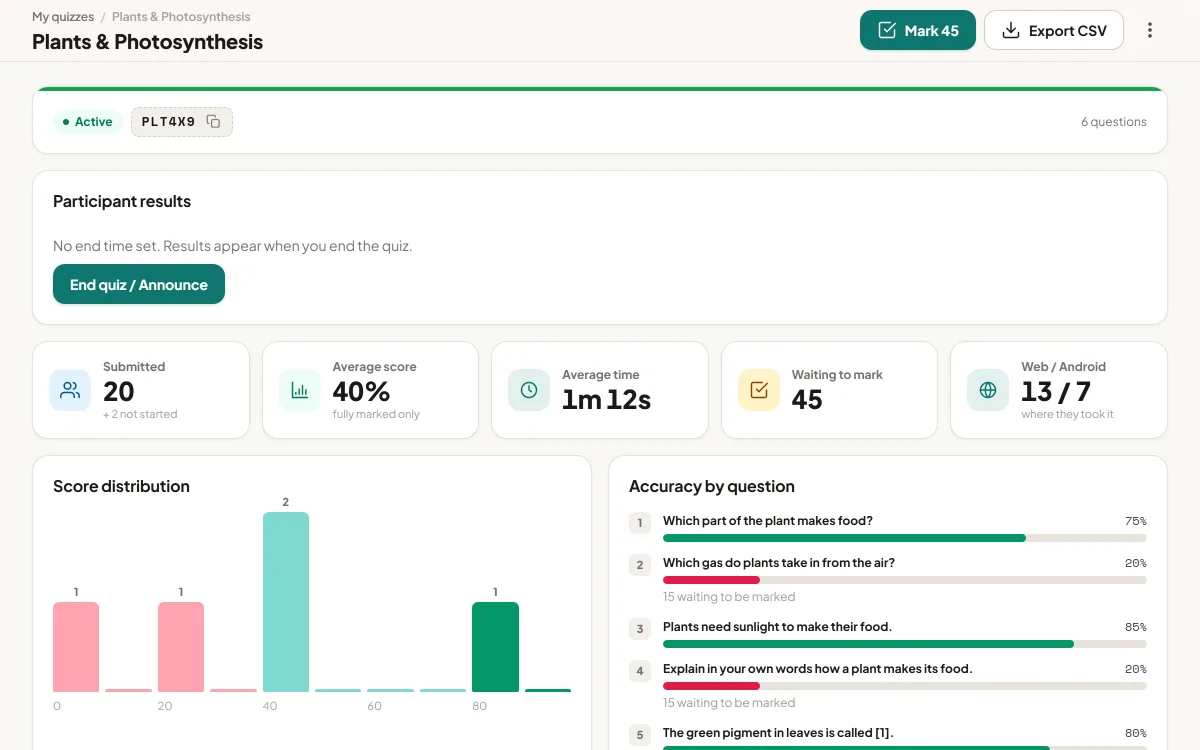Select the tall score bar at 40
Viewport: 1200px width, 750px height.
coord(286,602)
